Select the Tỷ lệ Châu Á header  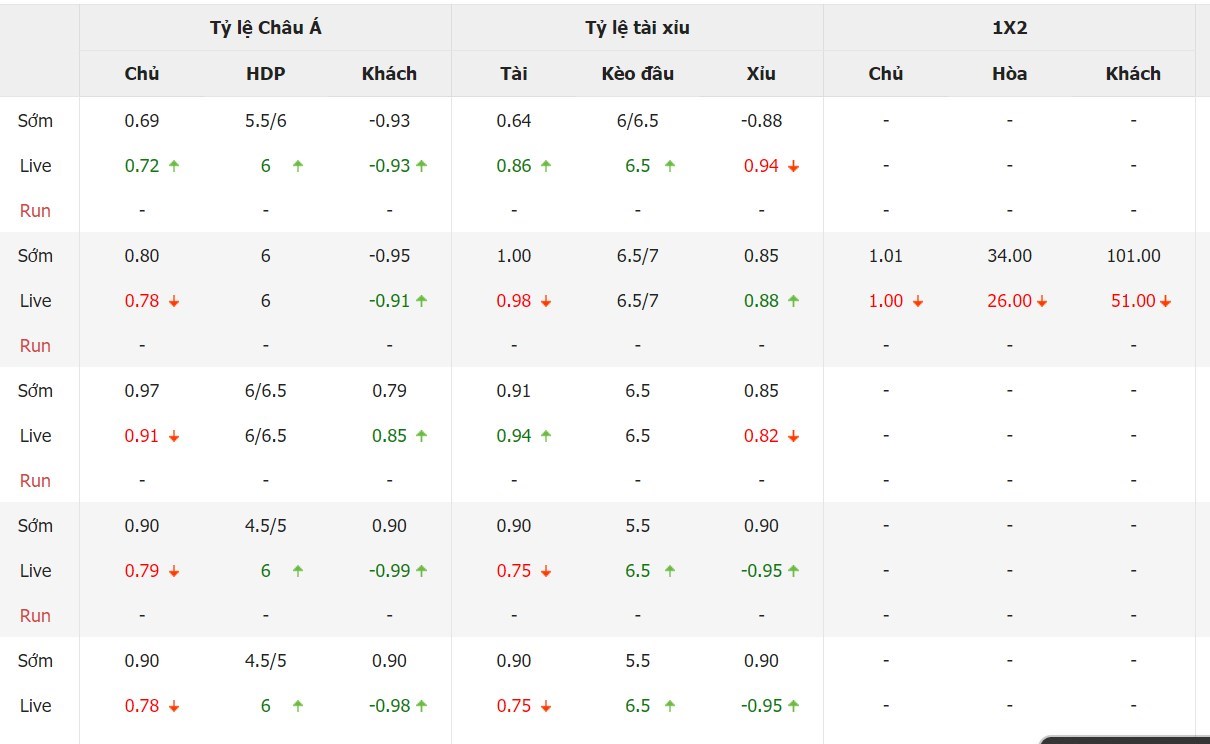coord(266,28)
